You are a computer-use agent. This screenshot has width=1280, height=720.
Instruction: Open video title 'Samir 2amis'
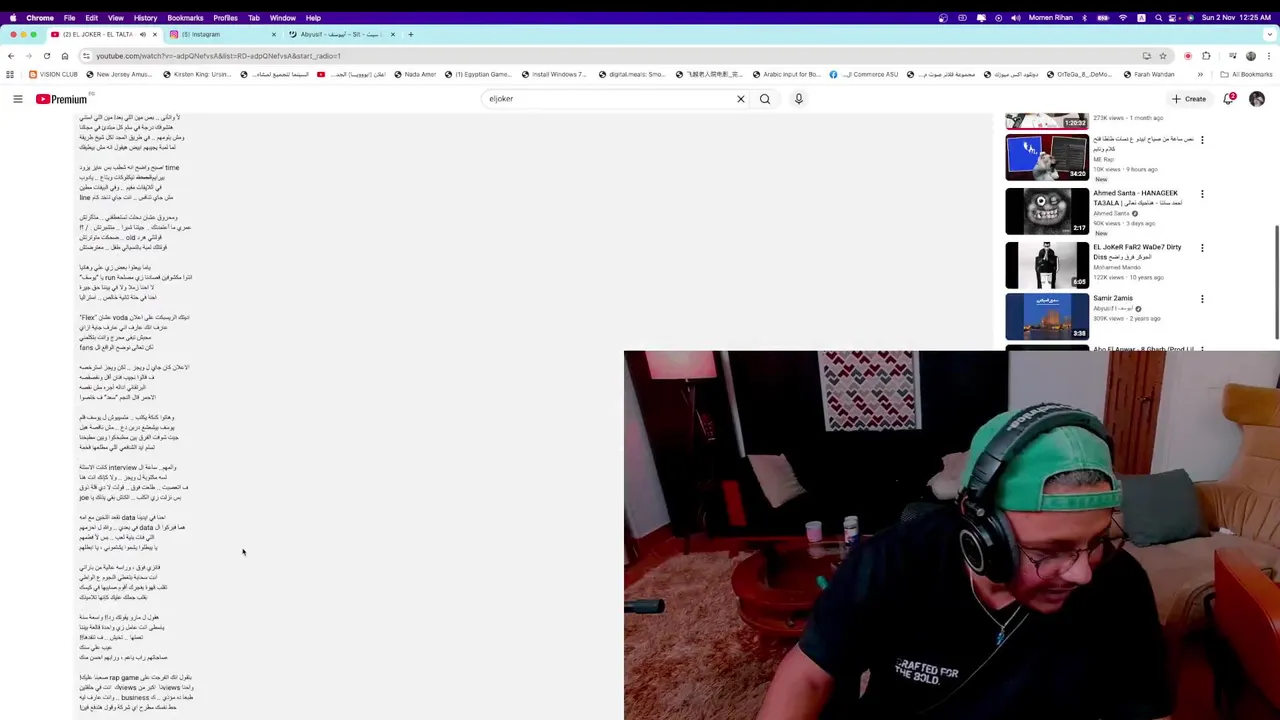pos(1113,298)
